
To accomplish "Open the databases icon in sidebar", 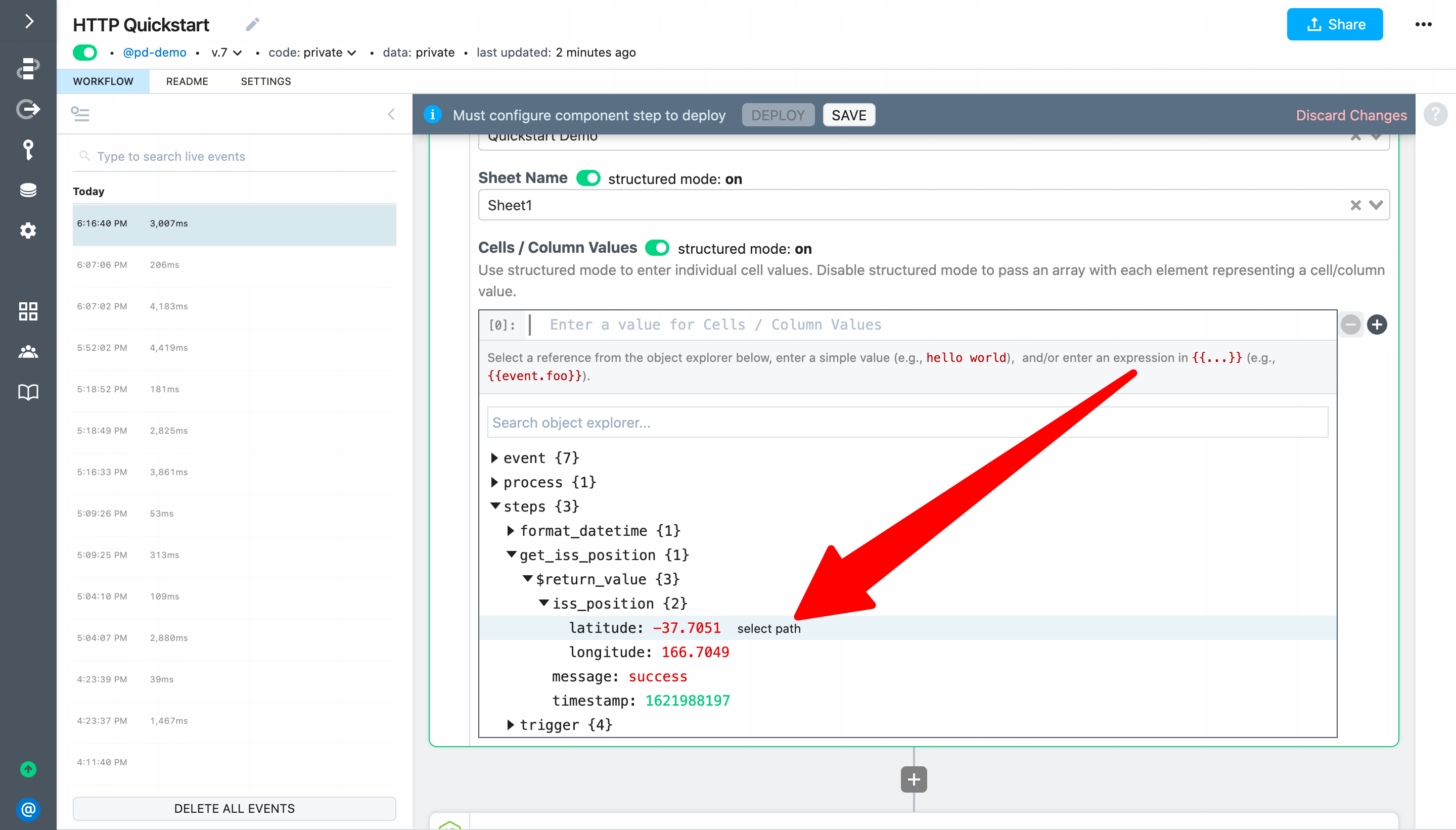I will click(28, 190).
